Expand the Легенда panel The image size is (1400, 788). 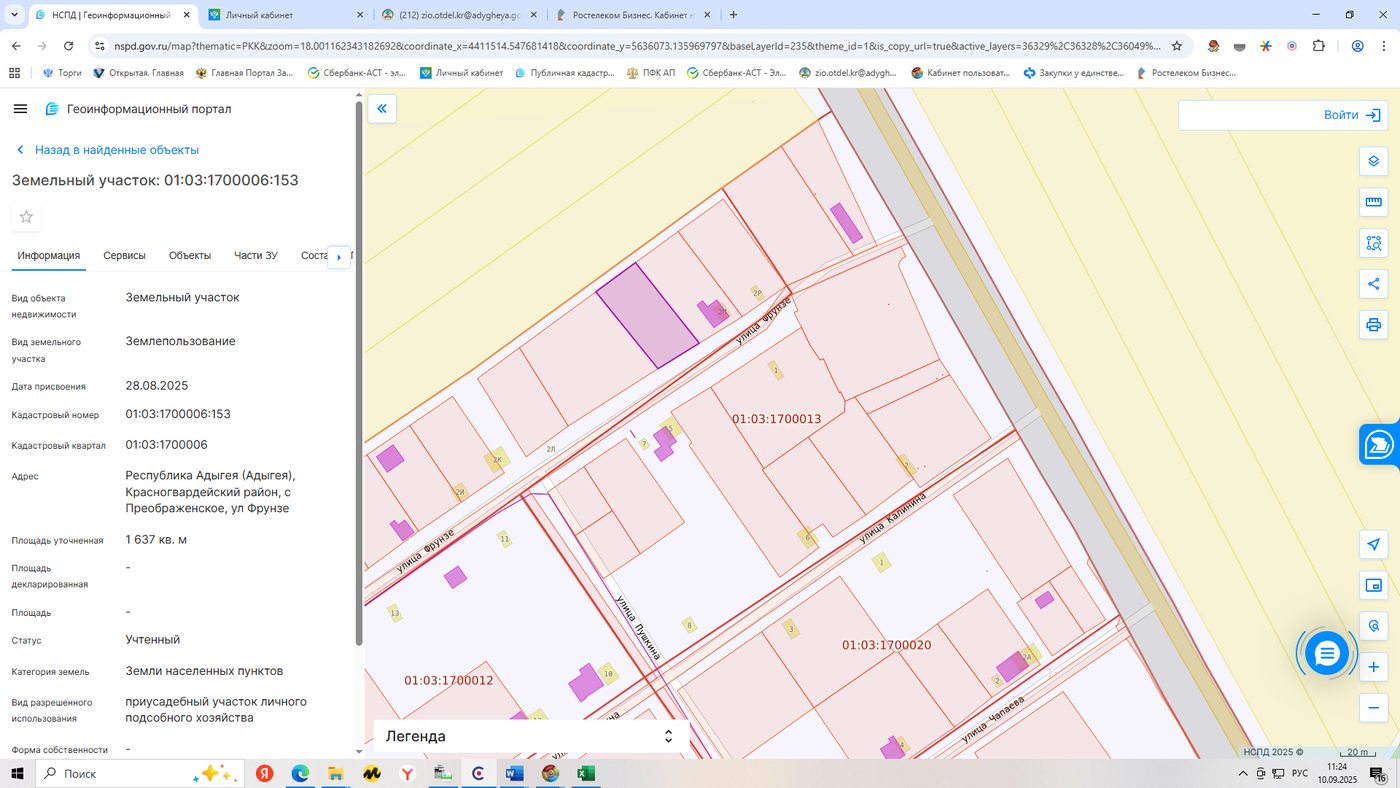(x=531, y=736)
